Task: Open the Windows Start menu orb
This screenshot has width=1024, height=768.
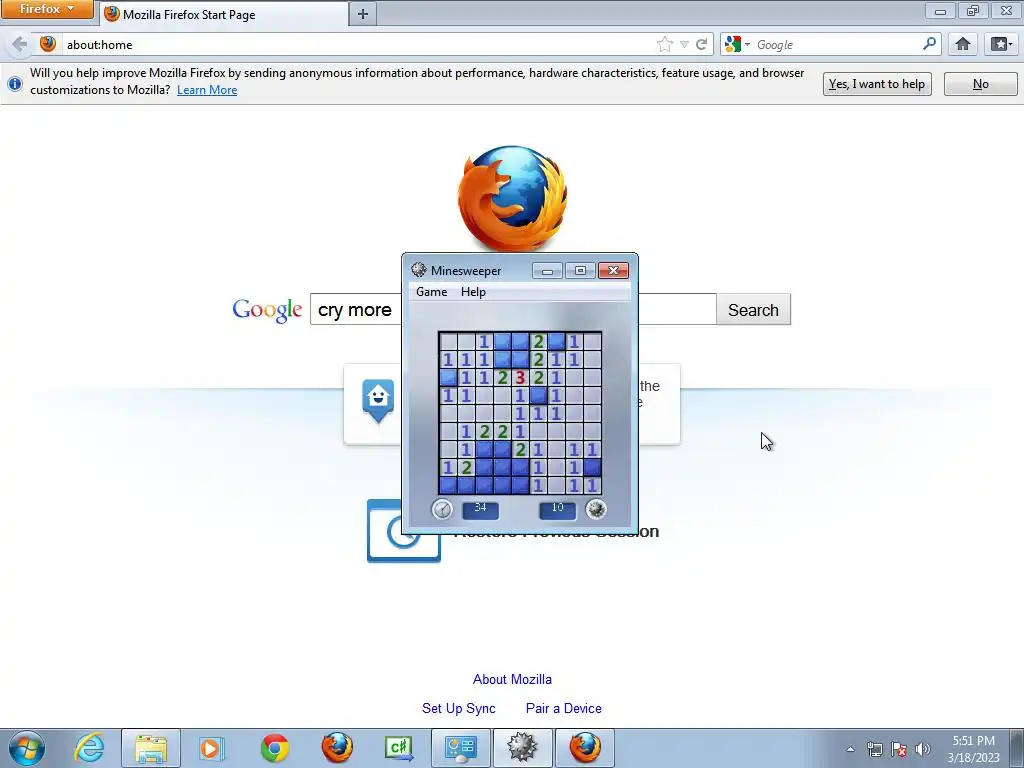Action: click(27, 748)
